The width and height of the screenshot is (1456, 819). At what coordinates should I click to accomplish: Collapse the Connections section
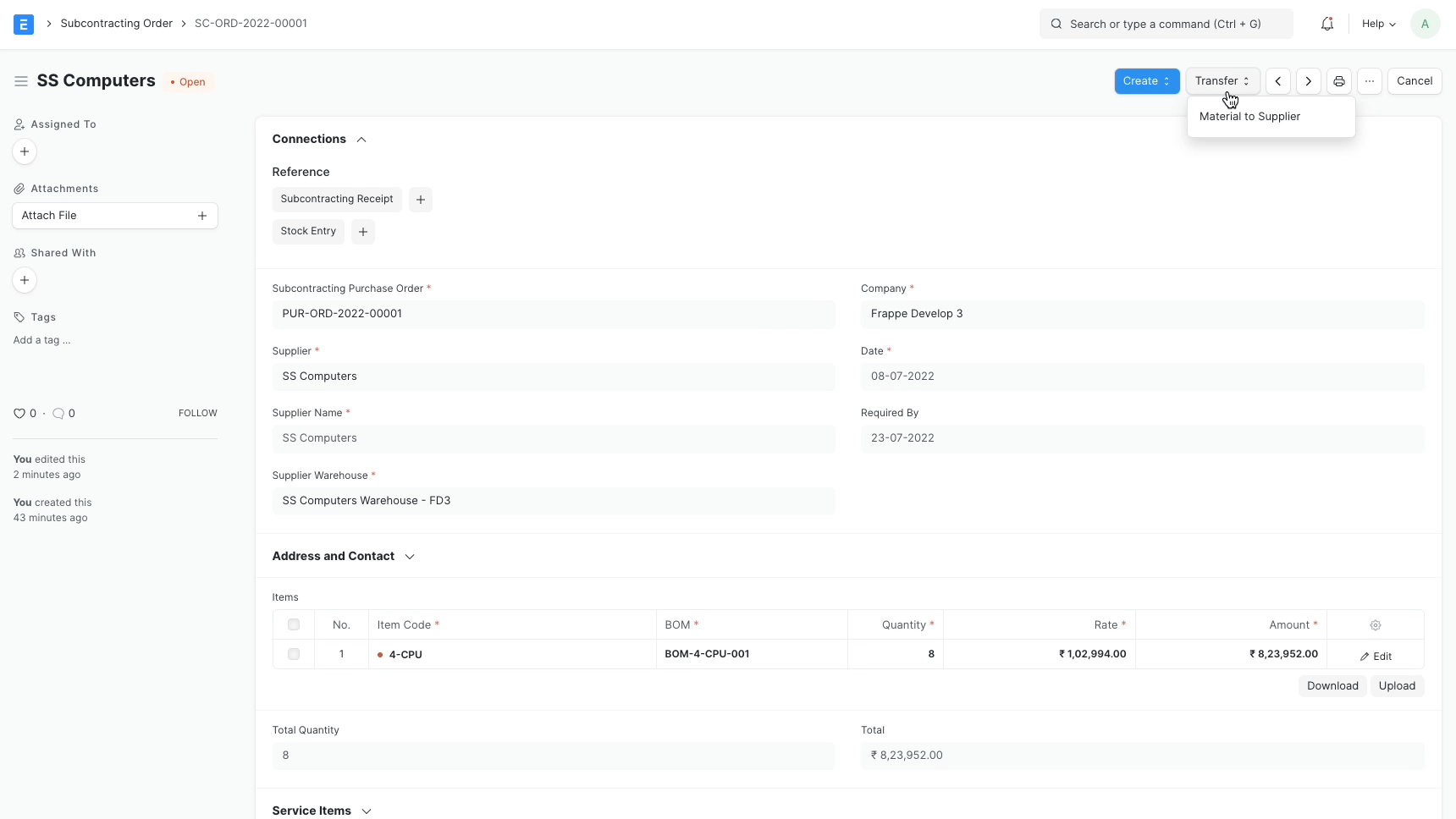click(361, 140)
